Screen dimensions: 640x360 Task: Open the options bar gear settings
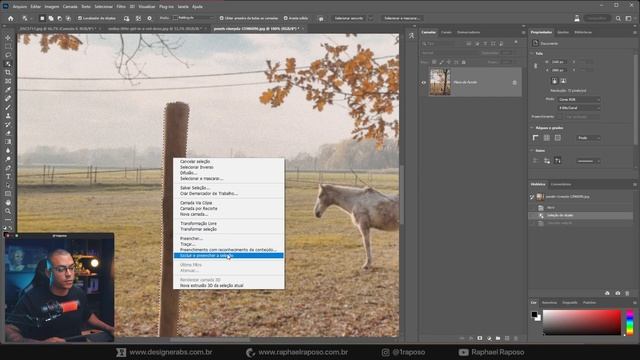pos(149,18)
